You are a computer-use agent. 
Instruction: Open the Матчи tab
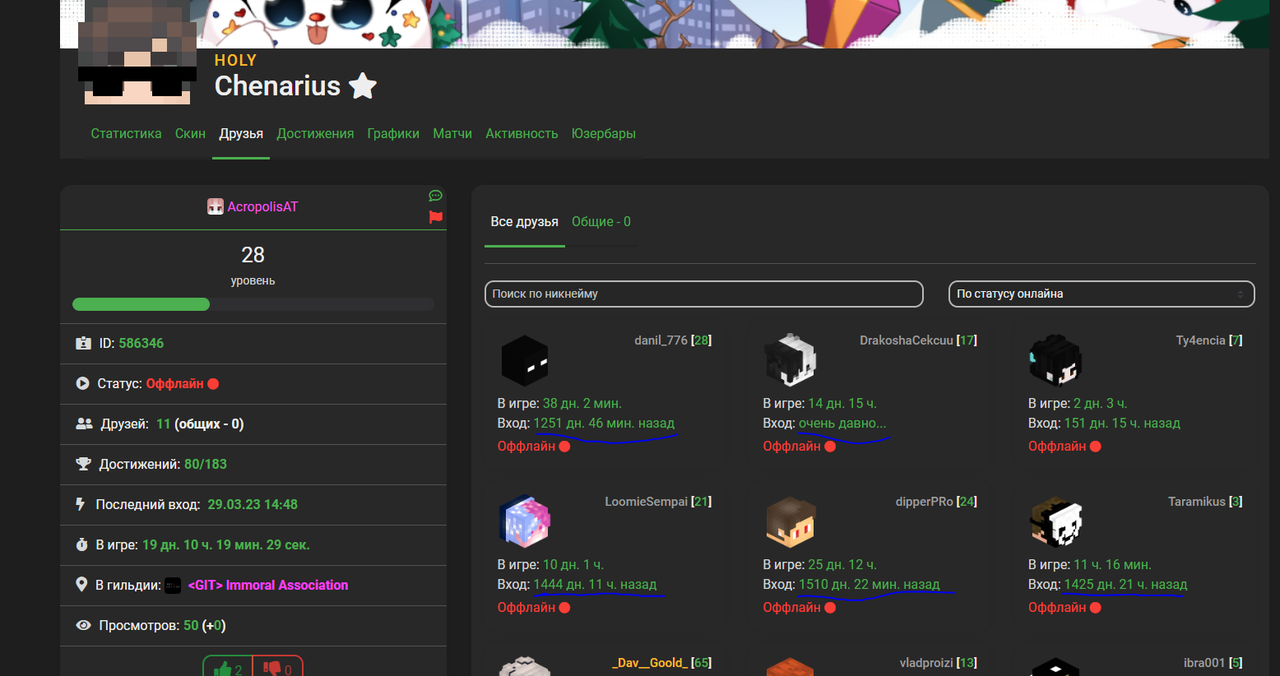pyautogui.click(x=452, y=133)
